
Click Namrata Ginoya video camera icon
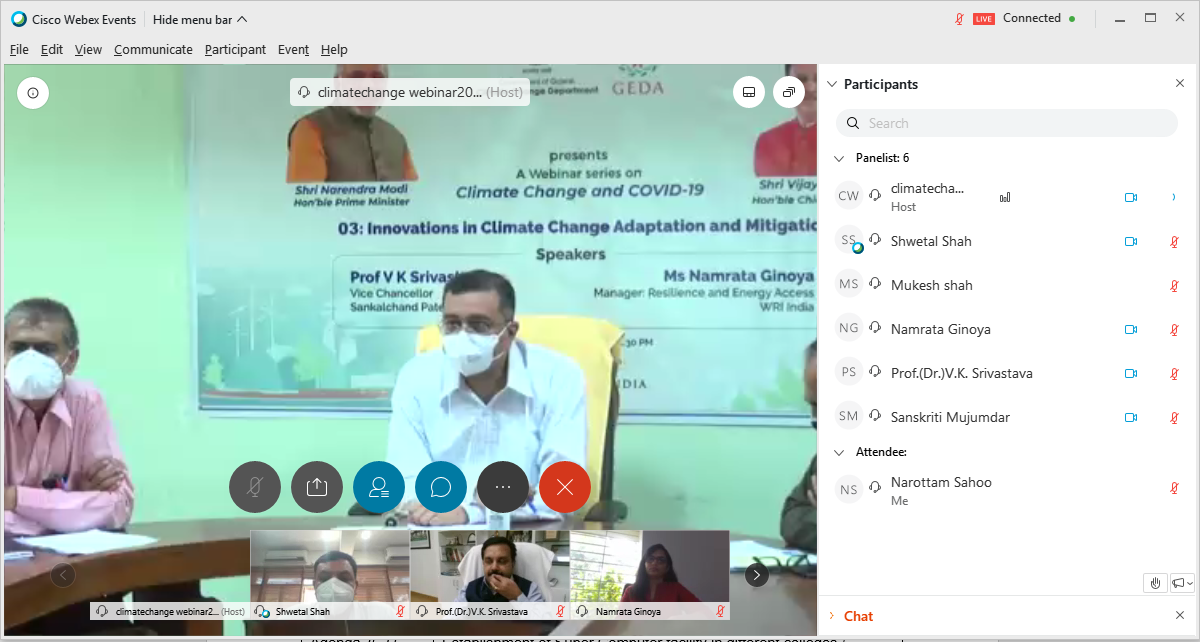tap(1131, 329)
